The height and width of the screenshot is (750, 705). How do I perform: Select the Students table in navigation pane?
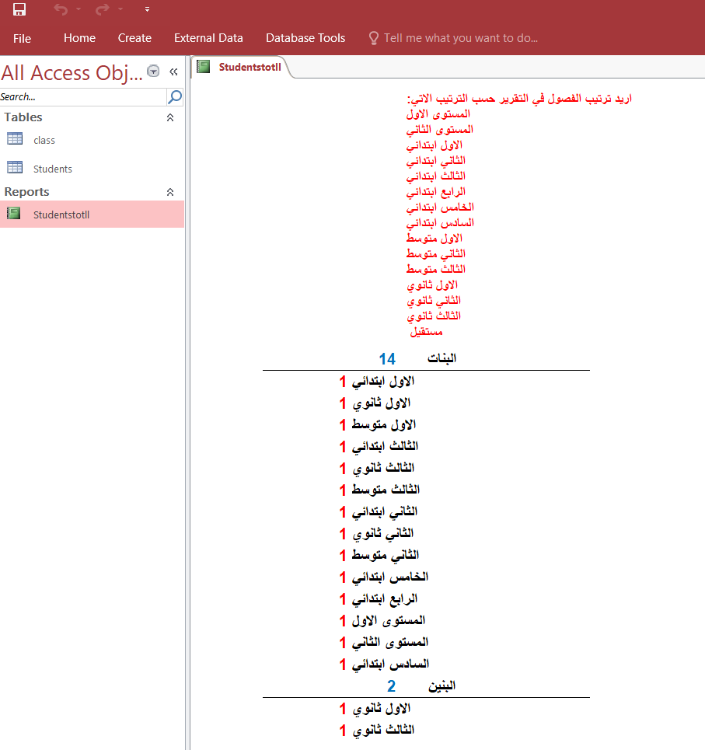coord(92,168)
